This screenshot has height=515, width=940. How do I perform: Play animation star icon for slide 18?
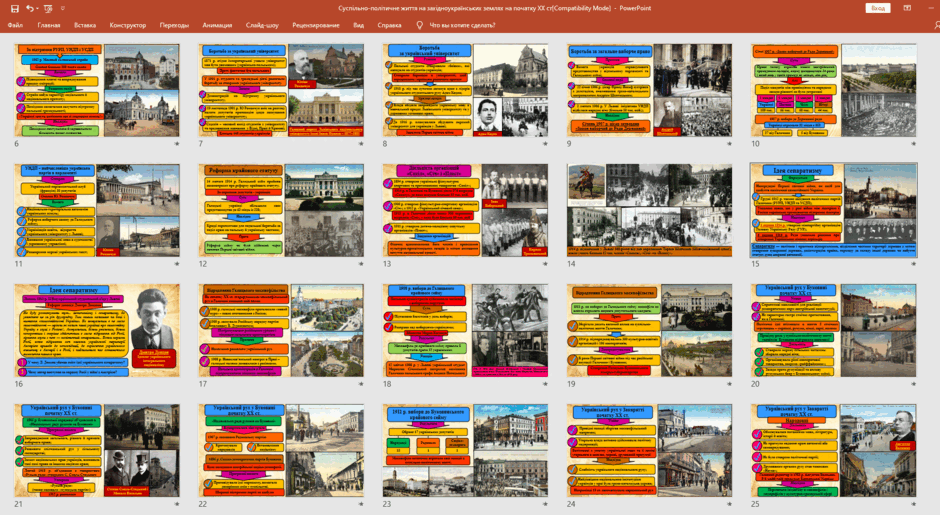(545, 384)
